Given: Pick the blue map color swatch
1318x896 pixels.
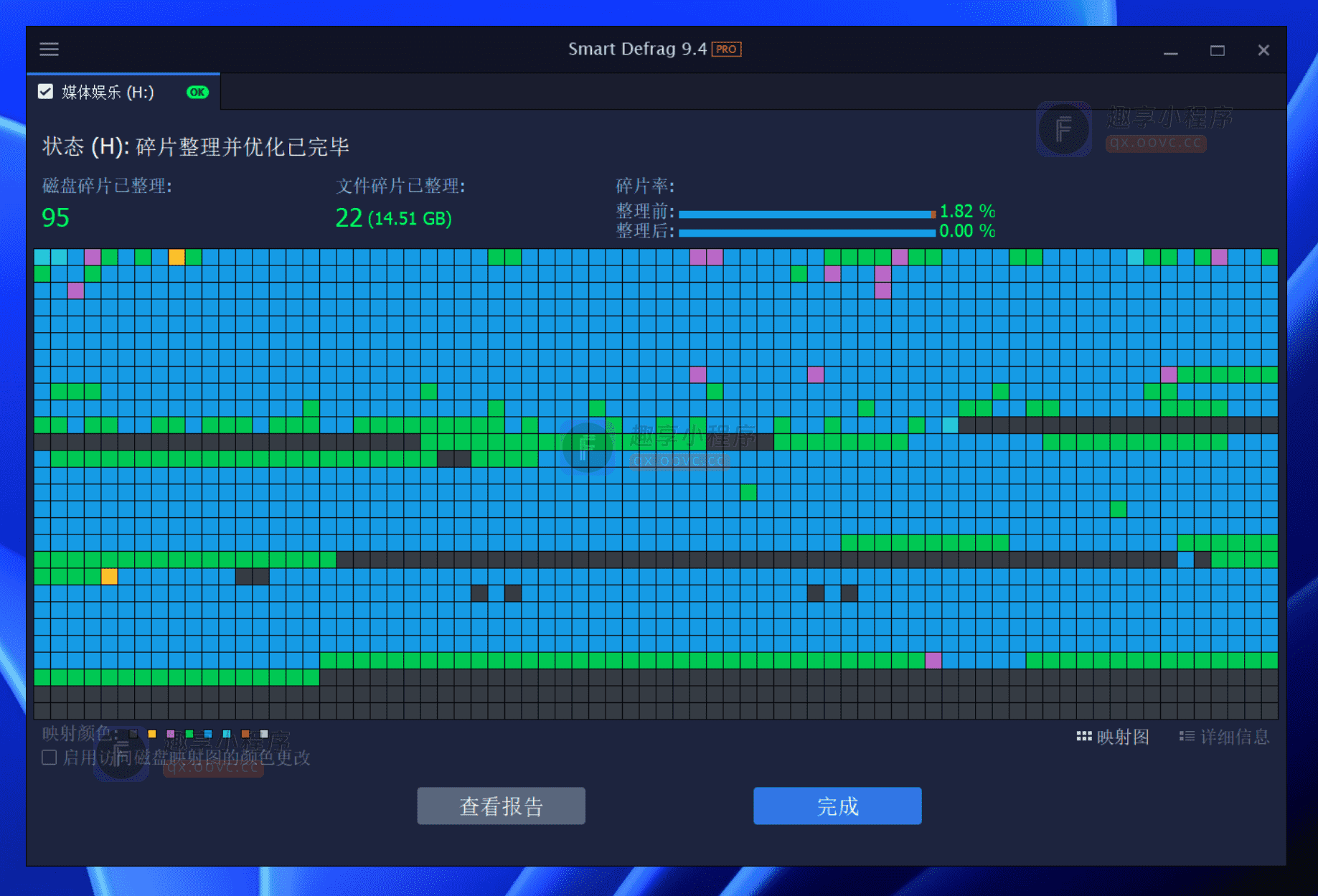Looking at the screenshot, I should (x=208, y=734).
